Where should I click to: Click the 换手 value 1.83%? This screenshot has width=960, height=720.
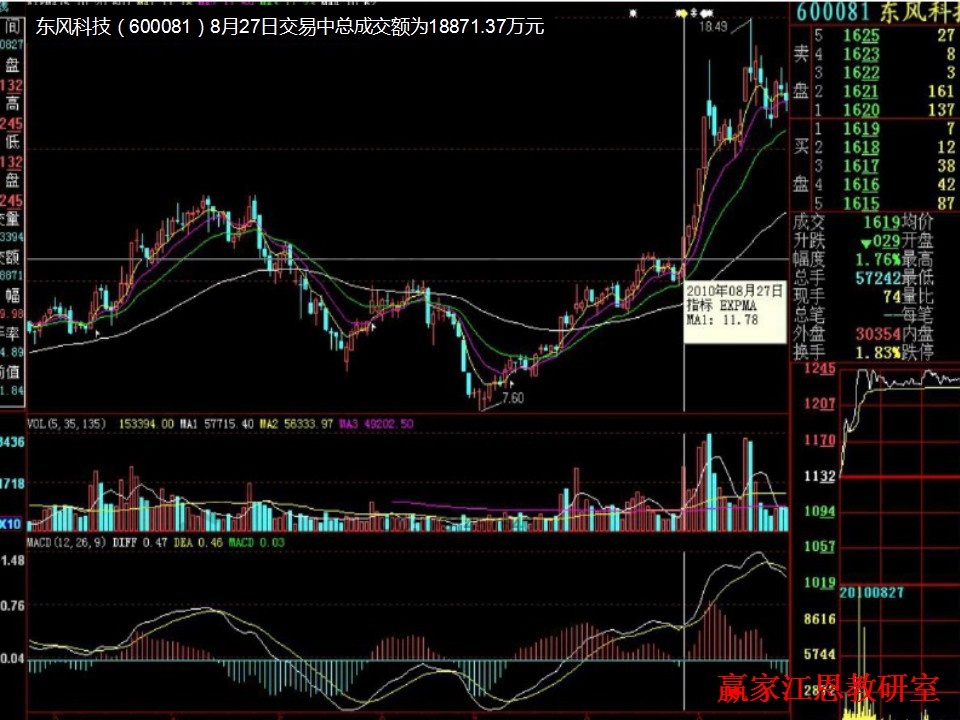click(x=877, y=353)
